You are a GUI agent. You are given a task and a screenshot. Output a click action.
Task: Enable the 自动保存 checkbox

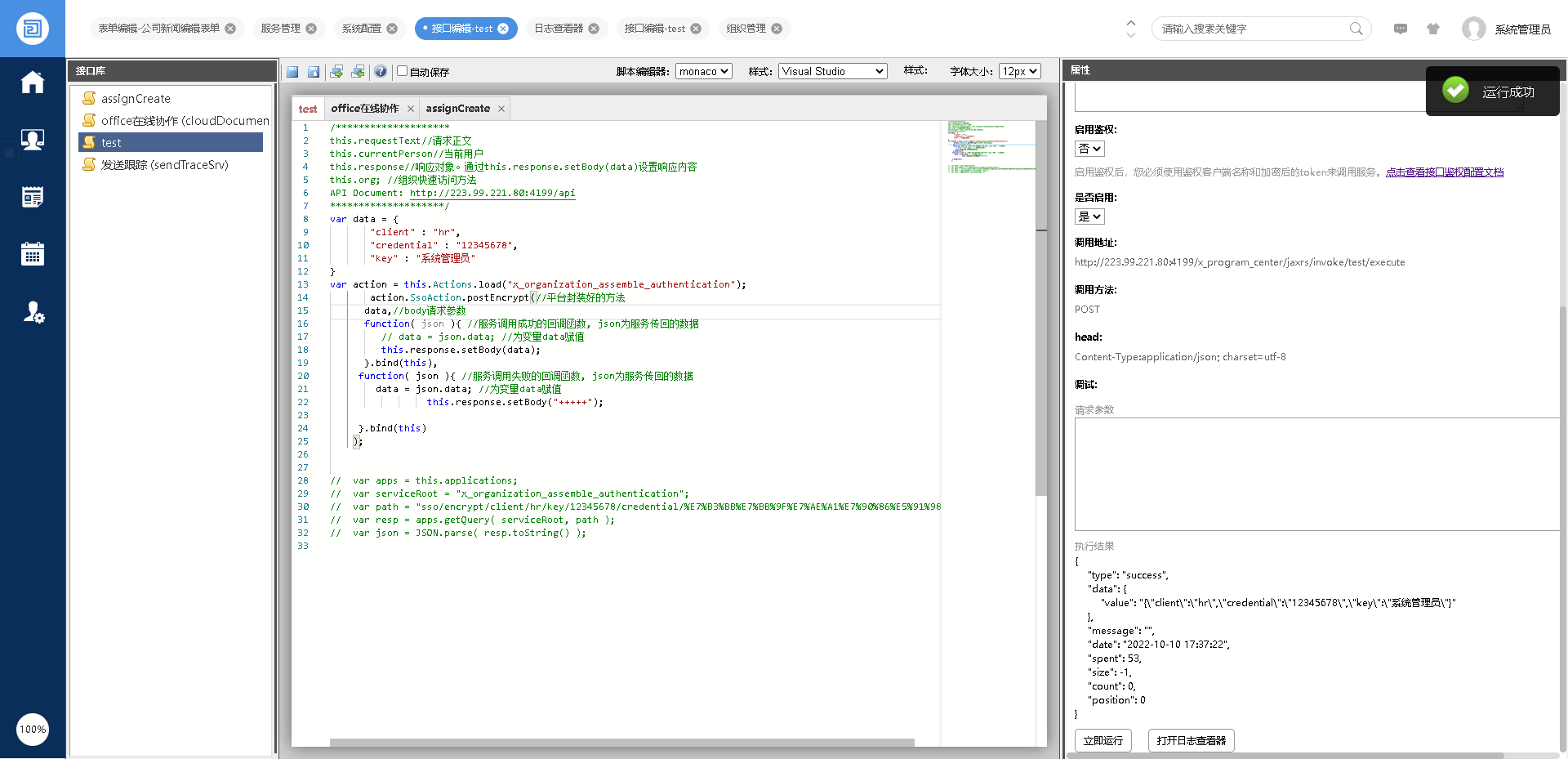coord(402,71)
